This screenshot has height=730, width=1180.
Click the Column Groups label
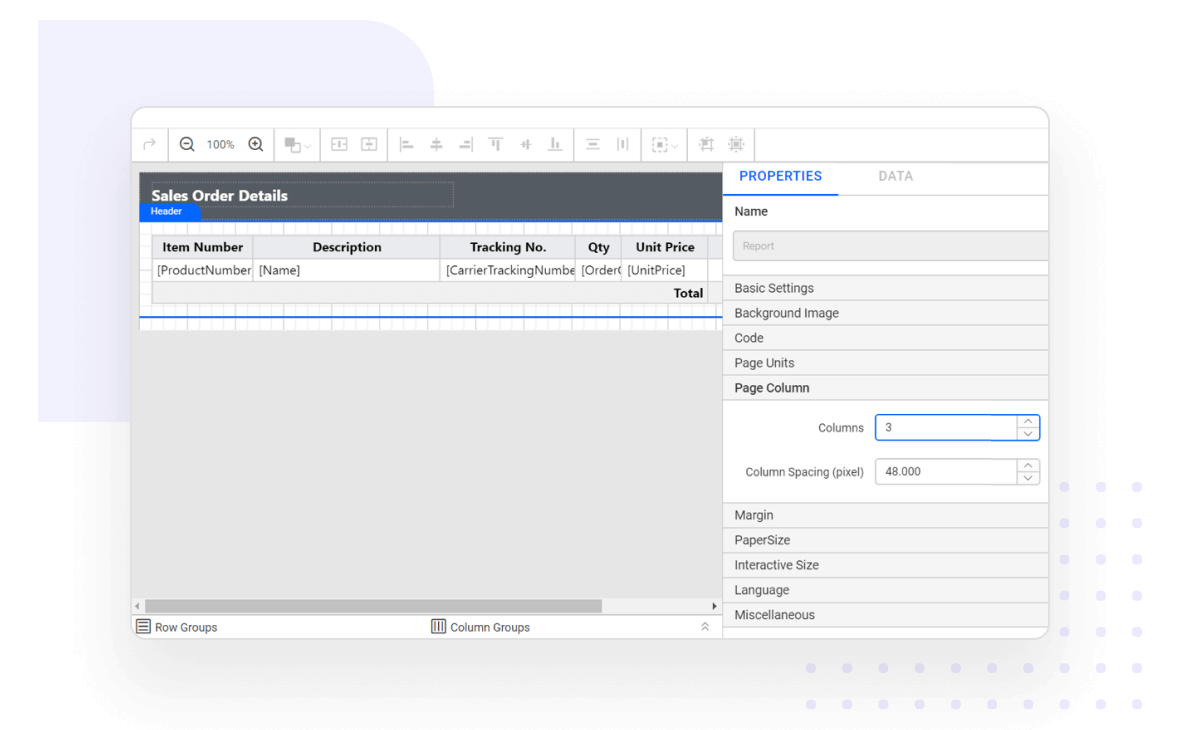490,627
